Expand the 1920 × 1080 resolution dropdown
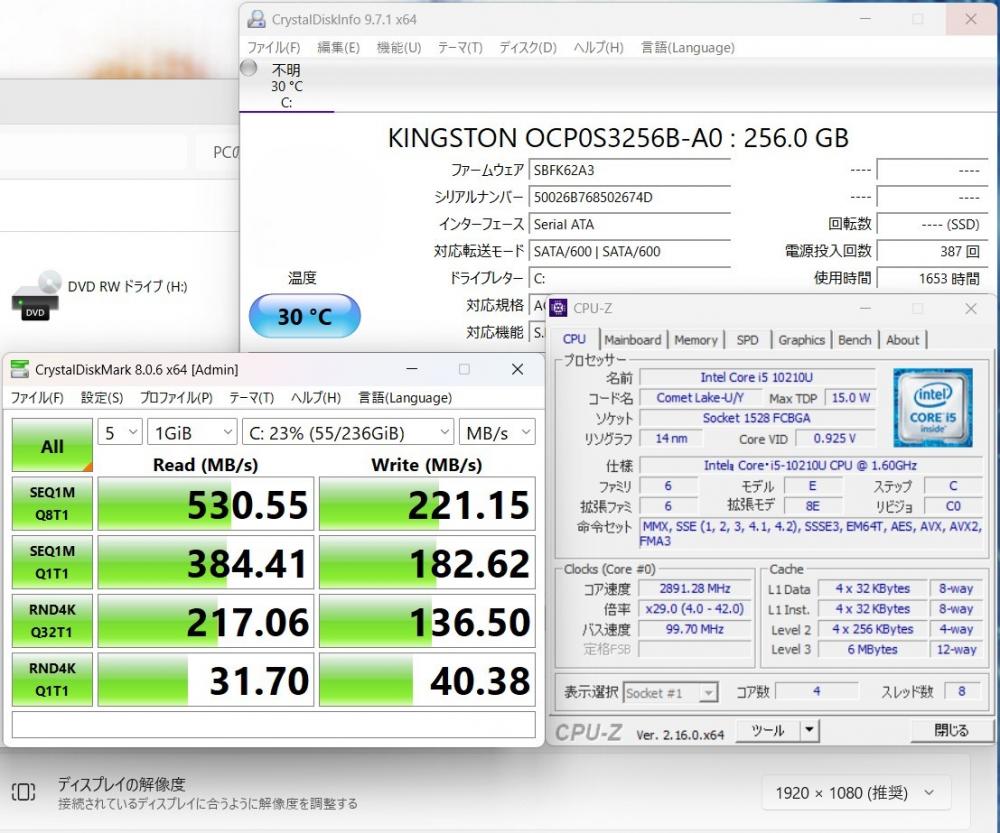The image size is (1000, 833). point(856,793)
